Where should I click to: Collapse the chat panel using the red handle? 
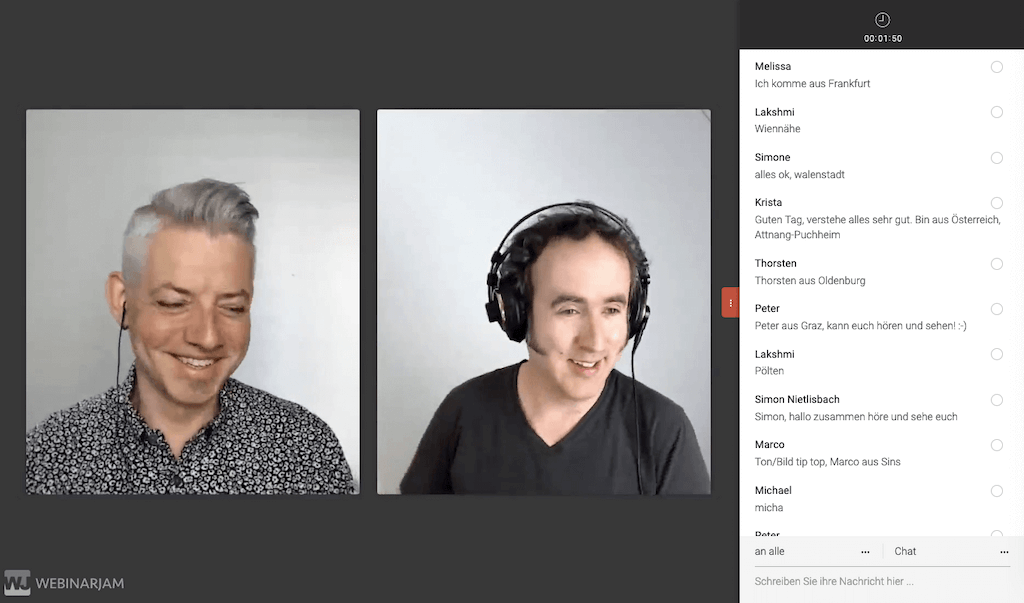[730, 302]
